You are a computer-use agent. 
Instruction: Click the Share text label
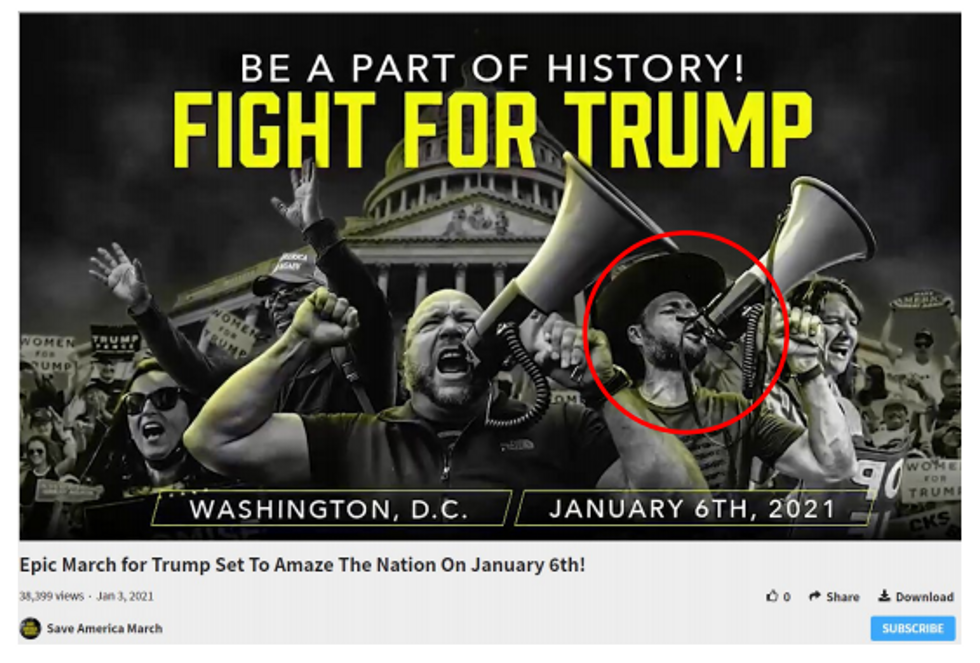click(842, 597)
